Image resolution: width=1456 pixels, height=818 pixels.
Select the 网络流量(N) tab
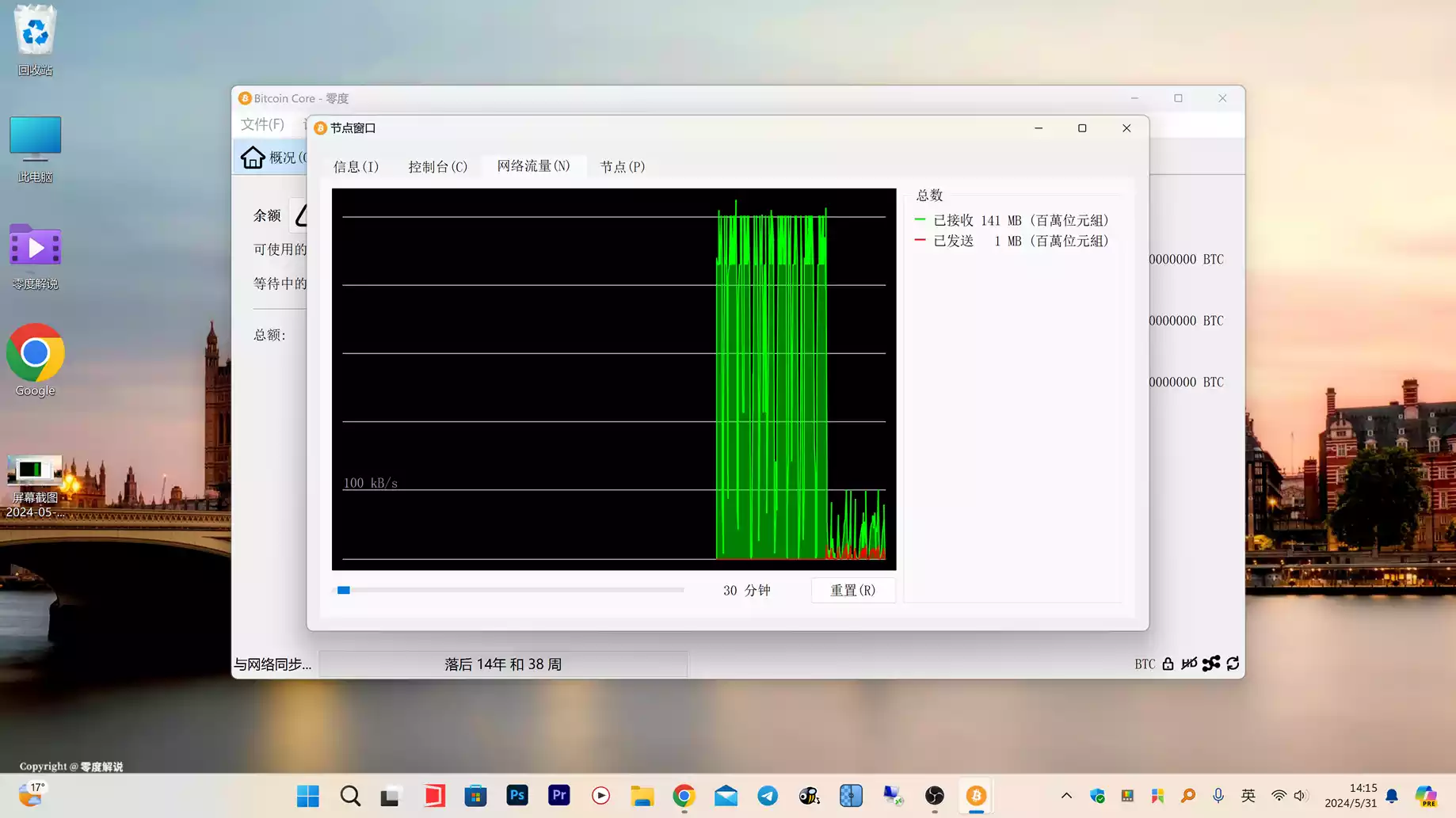pos(533,166)
